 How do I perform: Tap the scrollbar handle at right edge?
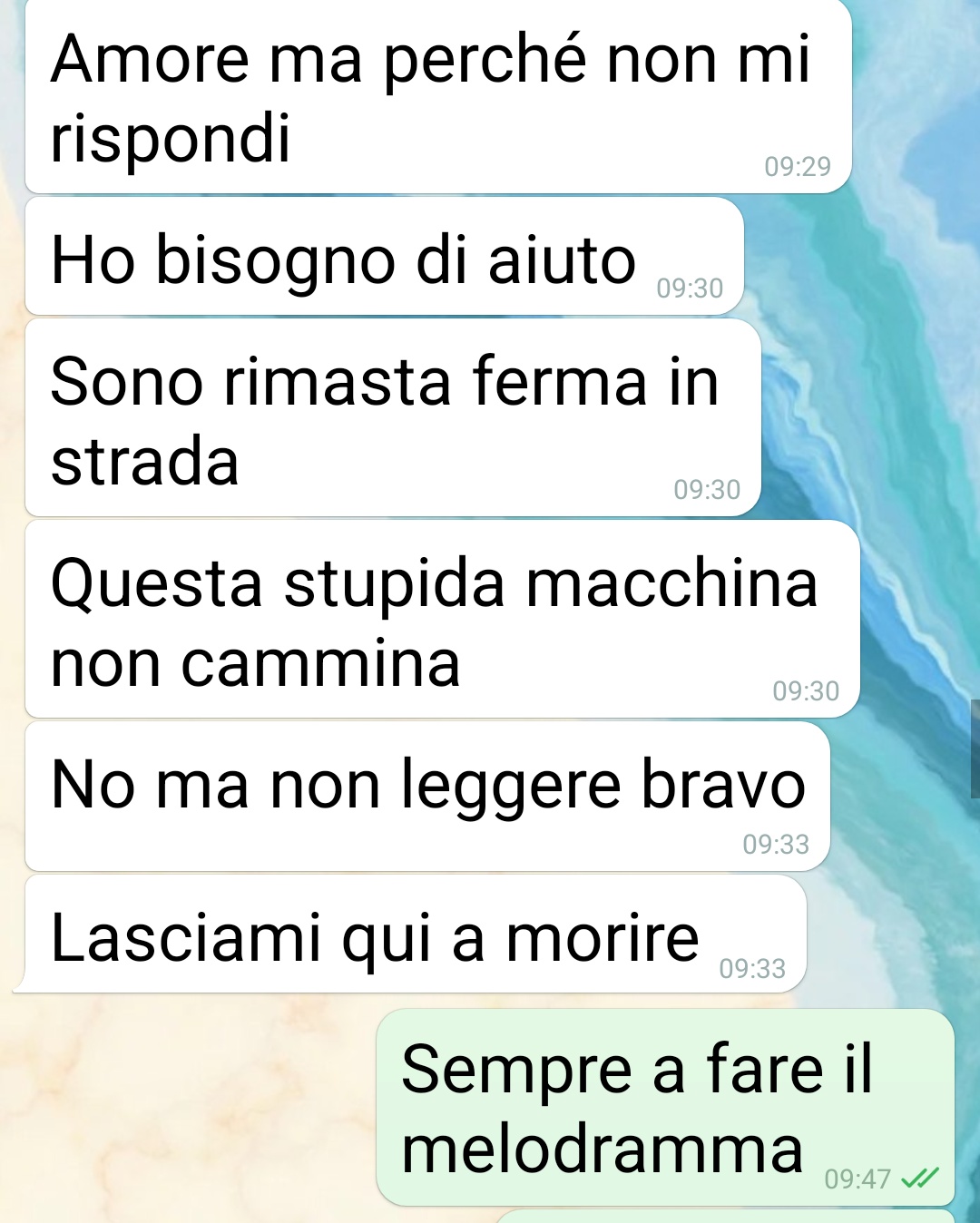pos(975,748)
